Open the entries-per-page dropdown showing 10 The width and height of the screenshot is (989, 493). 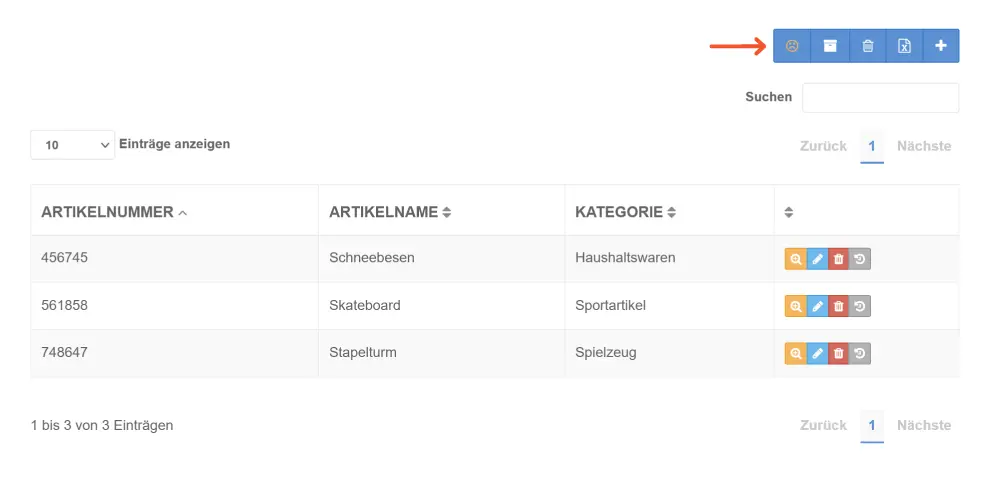pyautogui.click(x=73, y=145)
